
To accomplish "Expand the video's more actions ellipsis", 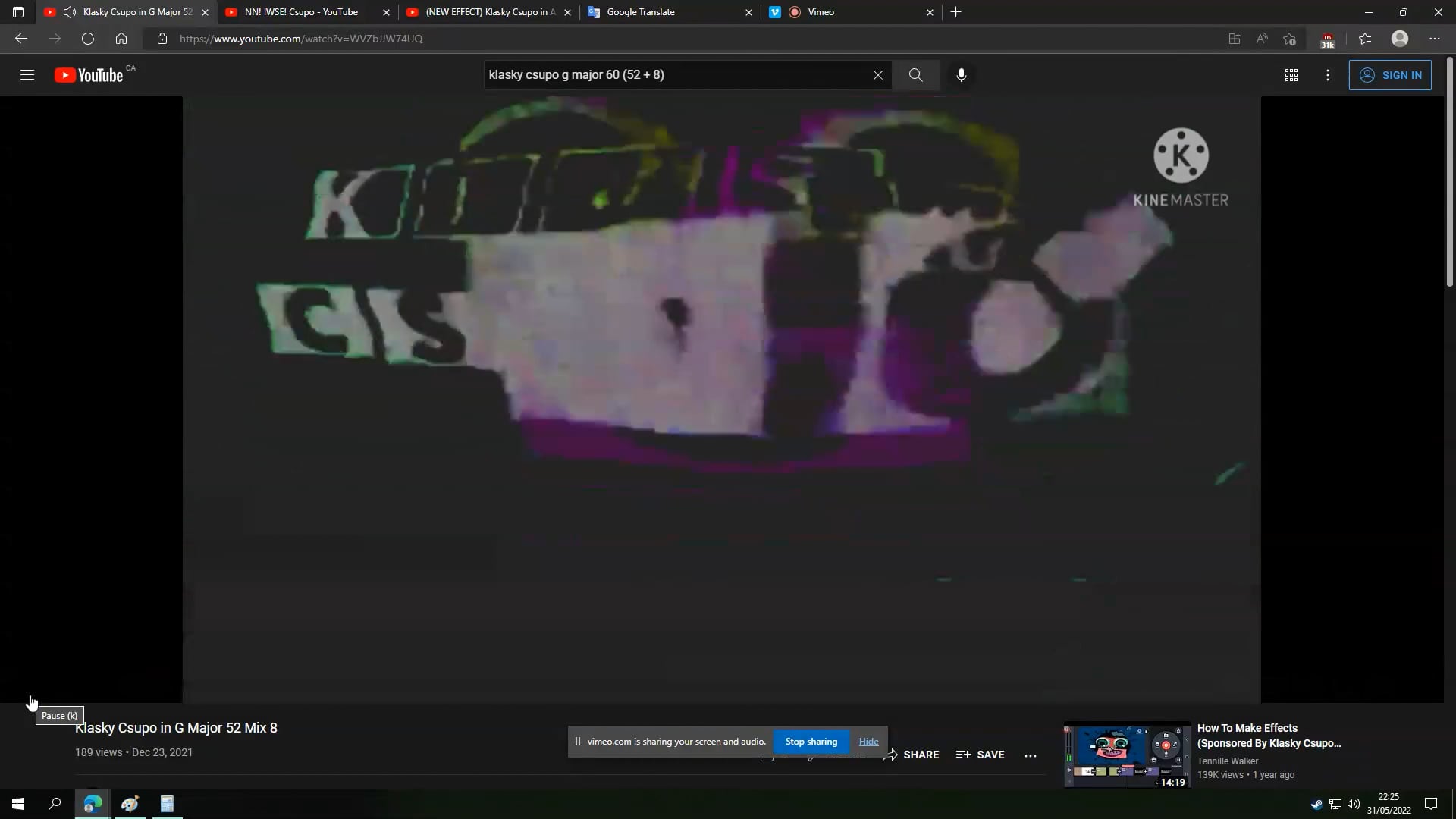I will pyautogui.click(x=1031, y=755).
